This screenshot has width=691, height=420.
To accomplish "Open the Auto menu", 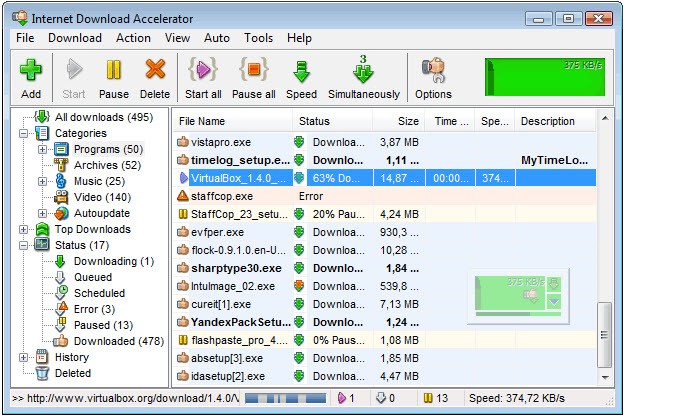I will [216, 38].
